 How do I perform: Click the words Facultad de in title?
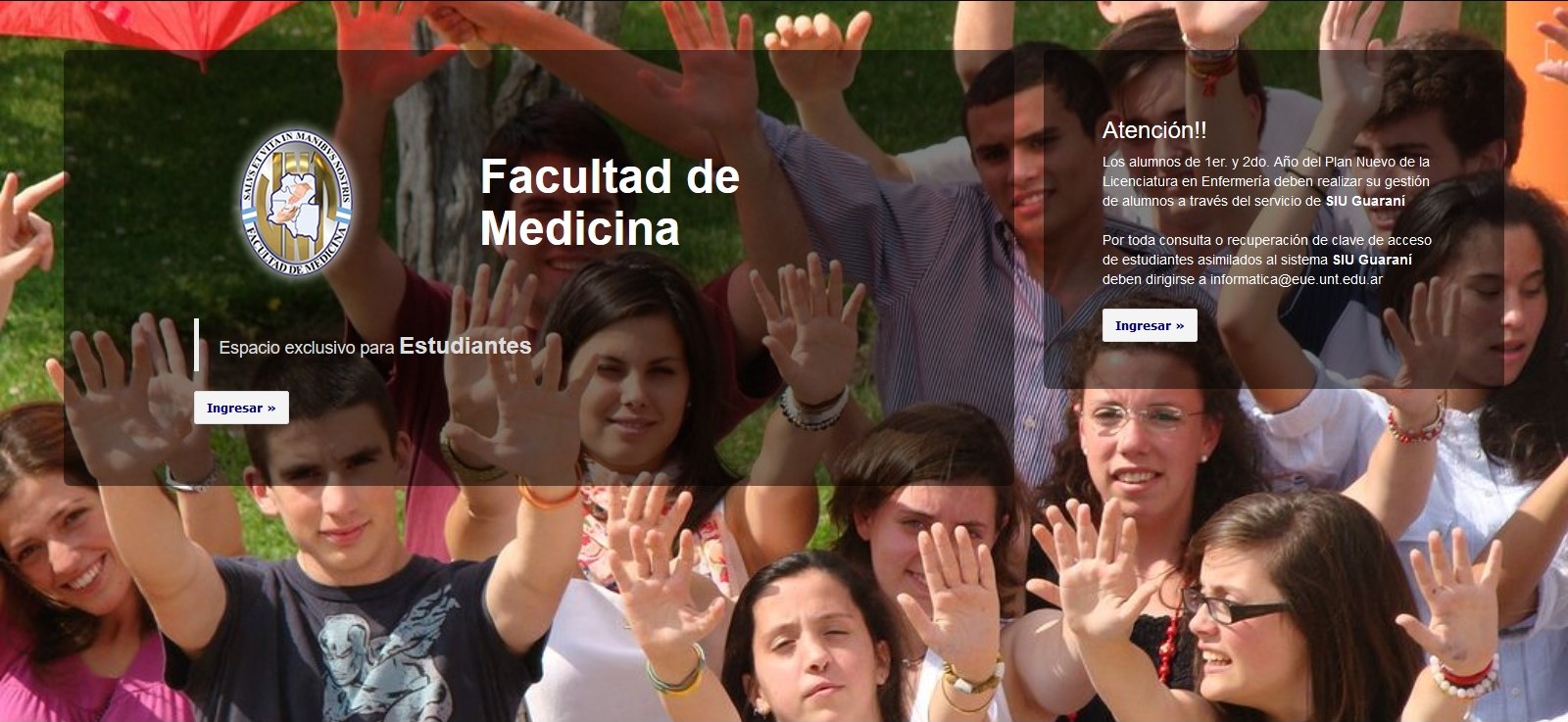pyautogui.click(x=610, y=177)
